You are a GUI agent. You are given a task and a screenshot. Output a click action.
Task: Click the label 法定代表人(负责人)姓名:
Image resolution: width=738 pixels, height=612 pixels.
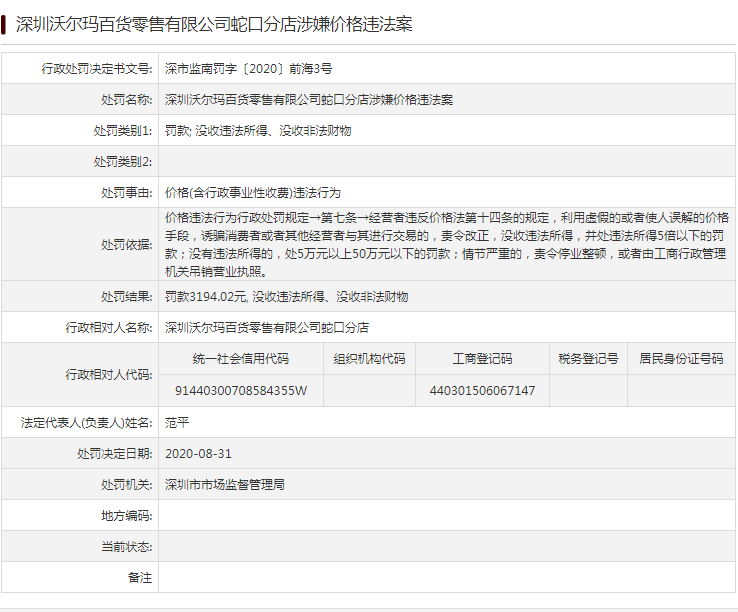87,423
